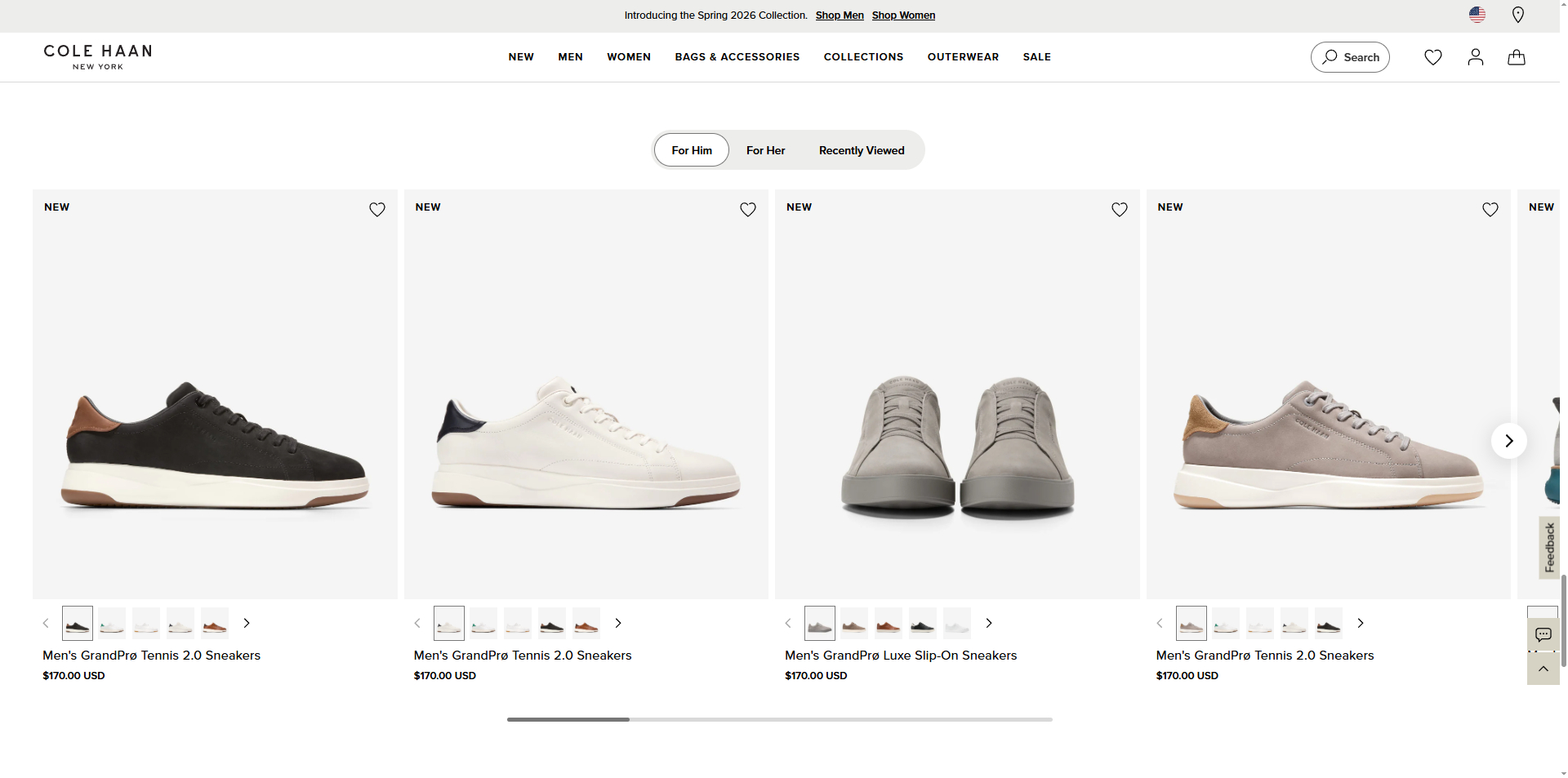Click the Cole Haan logo
This screenshot has width=1568, height=778.
[96, 56]
